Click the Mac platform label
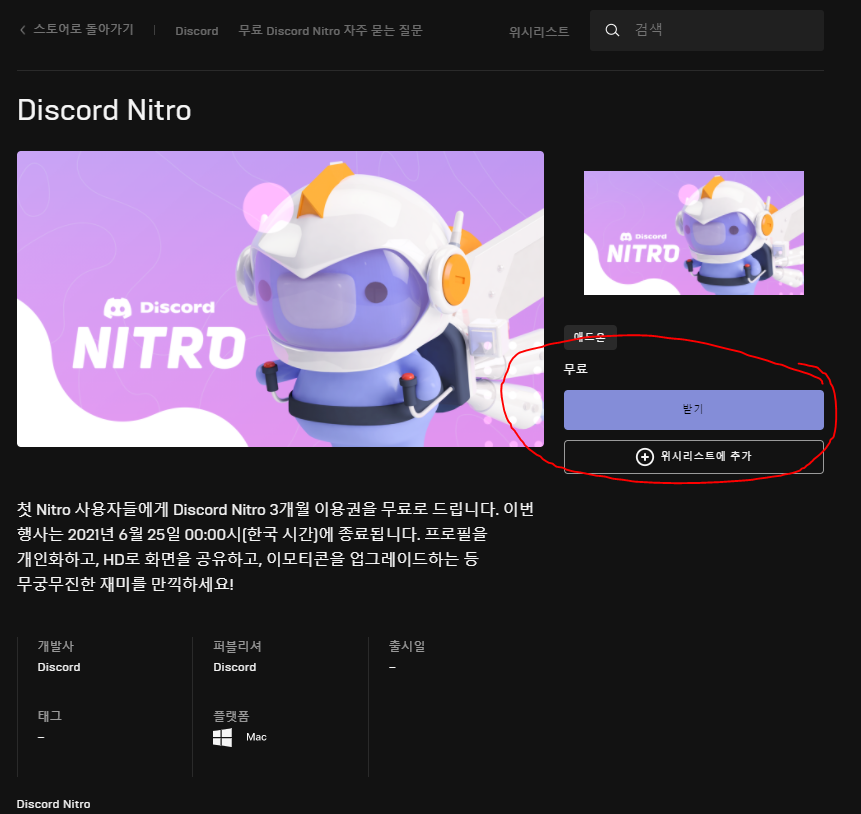This screenshot has width=861, height=814. pos(256,737)
